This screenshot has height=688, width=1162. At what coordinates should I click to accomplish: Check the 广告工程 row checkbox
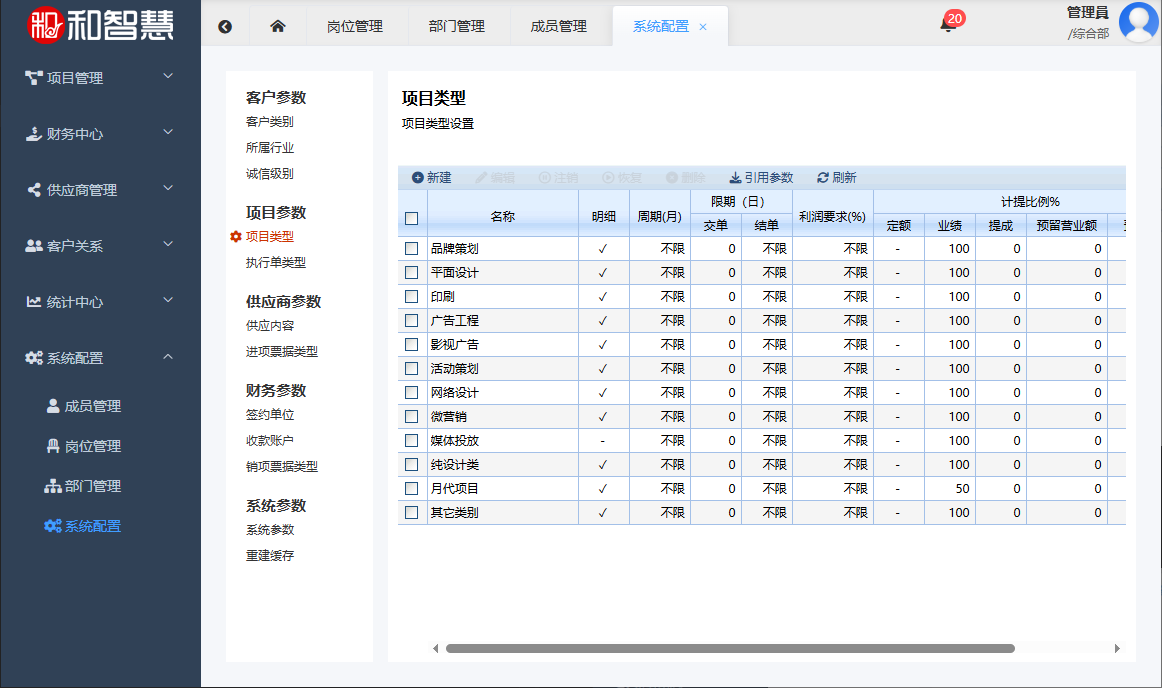click(x=411, y=320)
